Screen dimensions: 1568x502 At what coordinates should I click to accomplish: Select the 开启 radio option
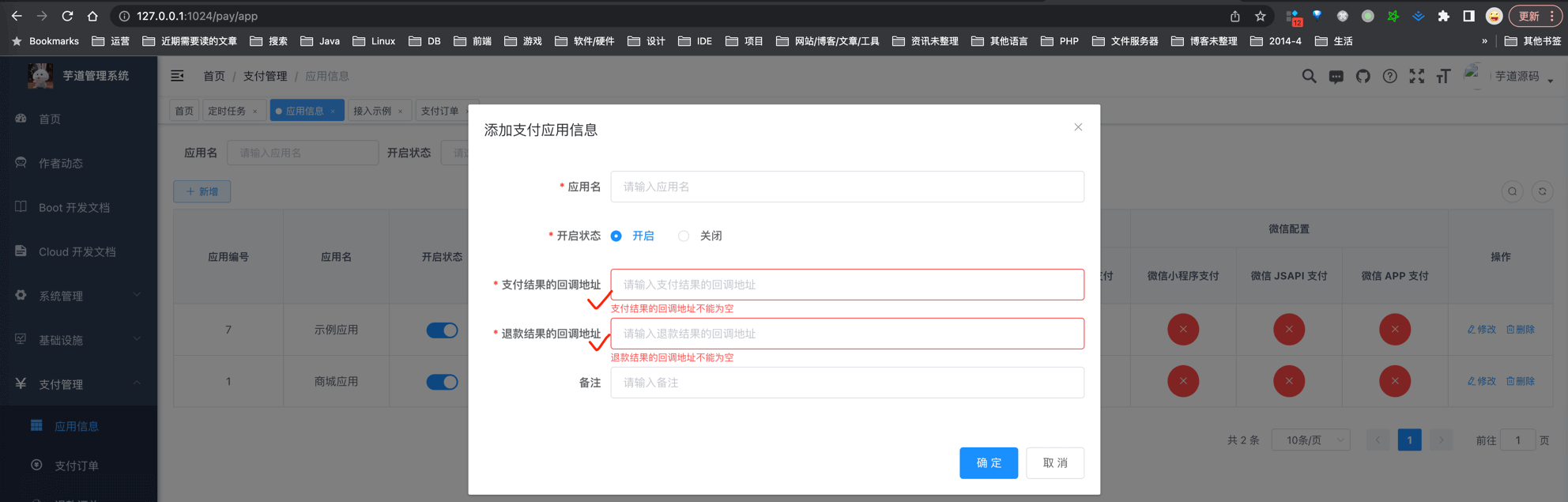pyautogui.click(x=616, y=236)
